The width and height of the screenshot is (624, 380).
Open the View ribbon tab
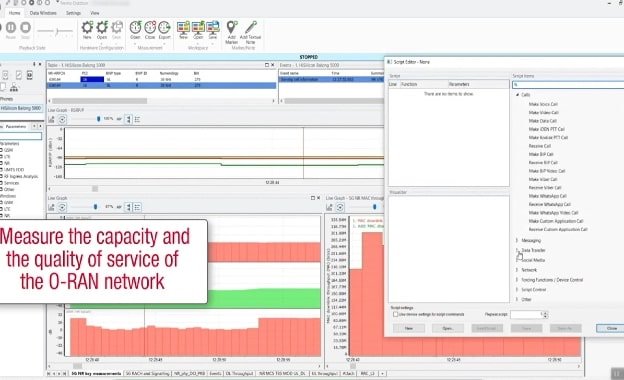[x=95, y=13]
